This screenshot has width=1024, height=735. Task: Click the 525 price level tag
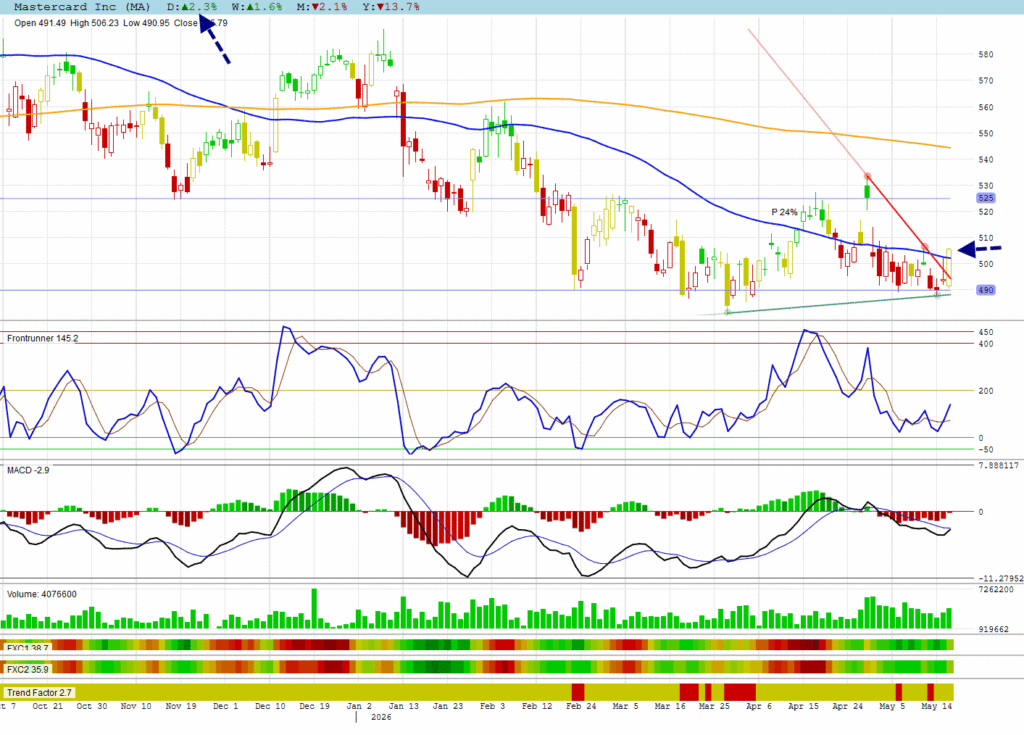(x=985, y=198)
